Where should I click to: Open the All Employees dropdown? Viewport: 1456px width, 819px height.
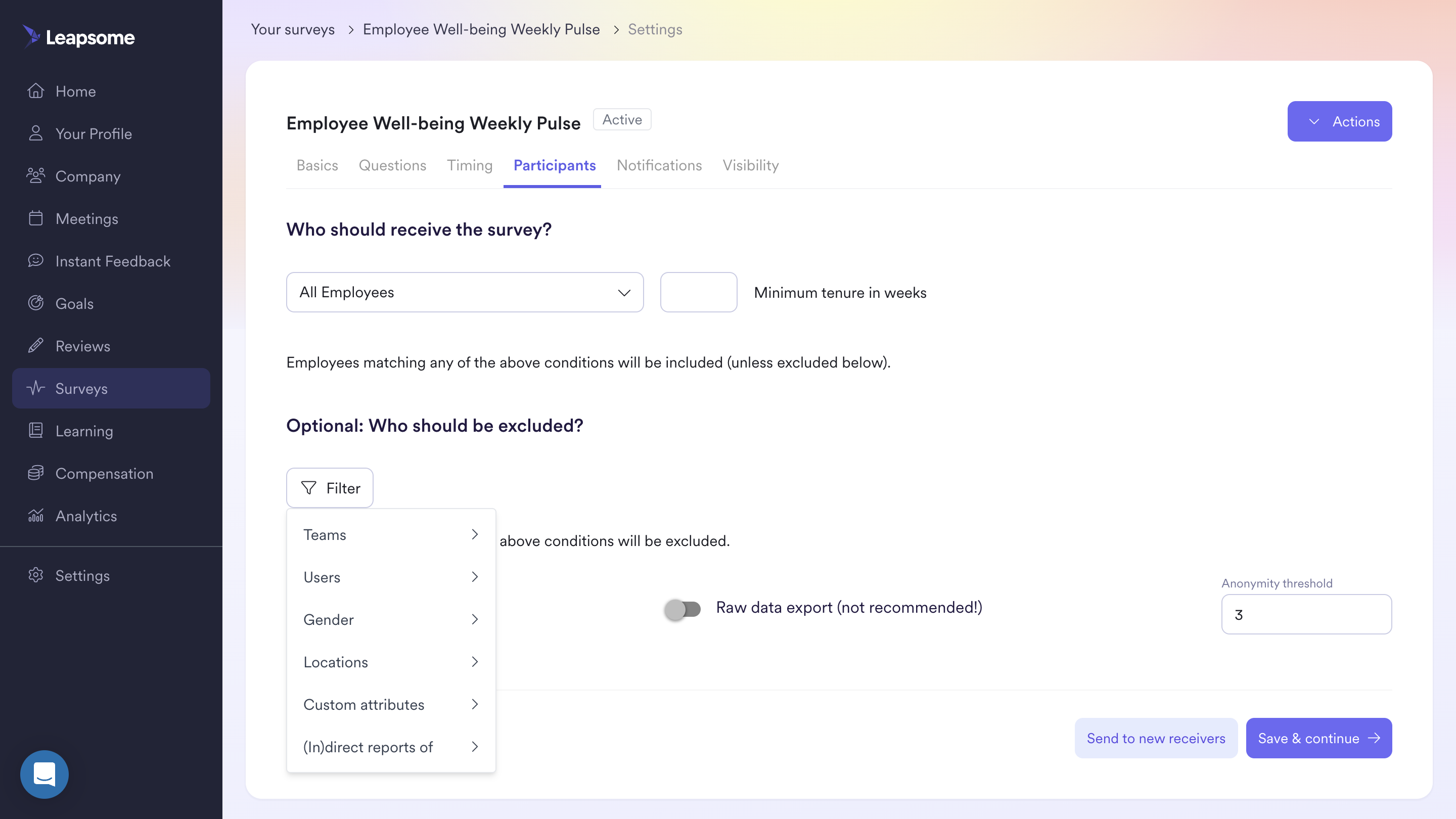coord(465,292)
